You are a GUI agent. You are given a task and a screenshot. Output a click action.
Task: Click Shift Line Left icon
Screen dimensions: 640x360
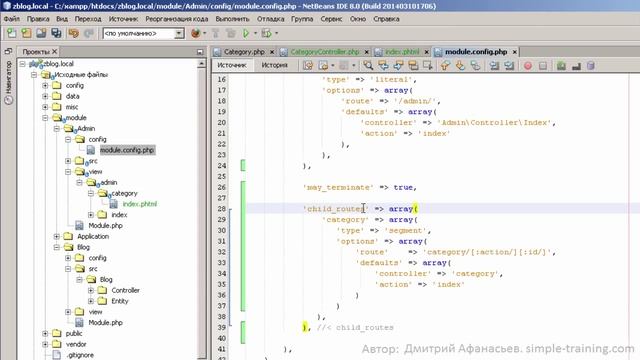(494, 65)
